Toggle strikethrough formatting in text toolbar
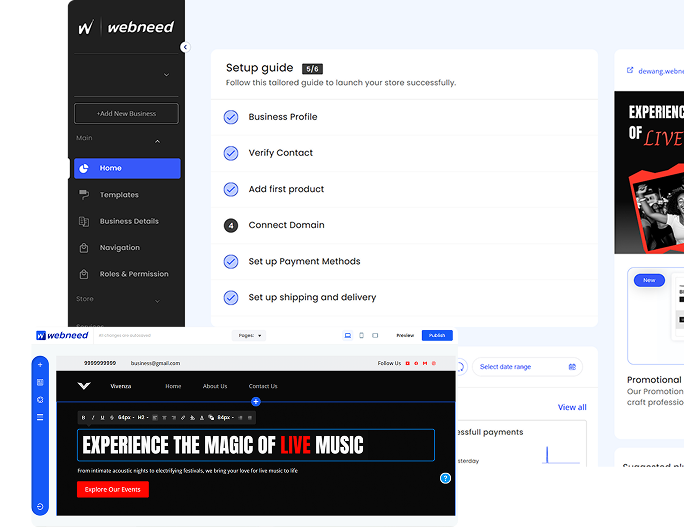This screenshot has height=527, width=684. click(x=112, y=417)
